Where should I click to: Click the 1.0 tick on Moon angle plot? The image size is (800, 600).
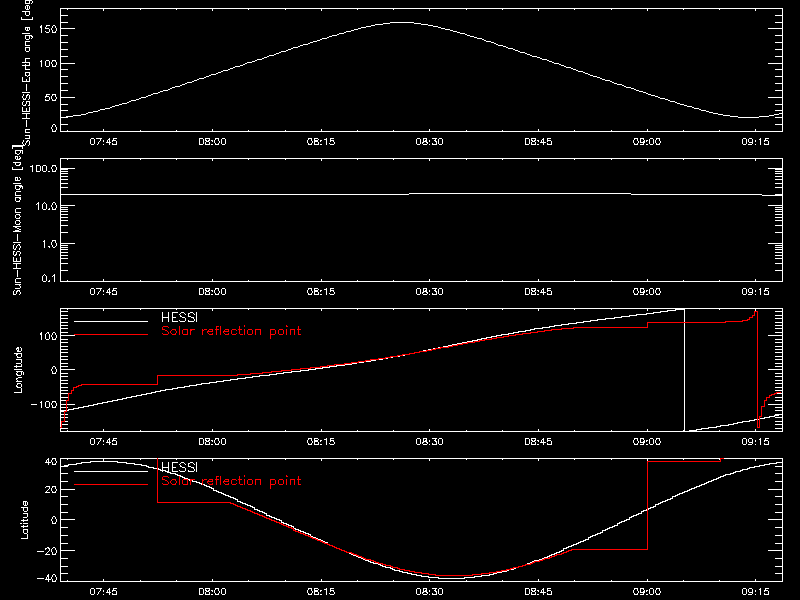click(x=49, y=244)
